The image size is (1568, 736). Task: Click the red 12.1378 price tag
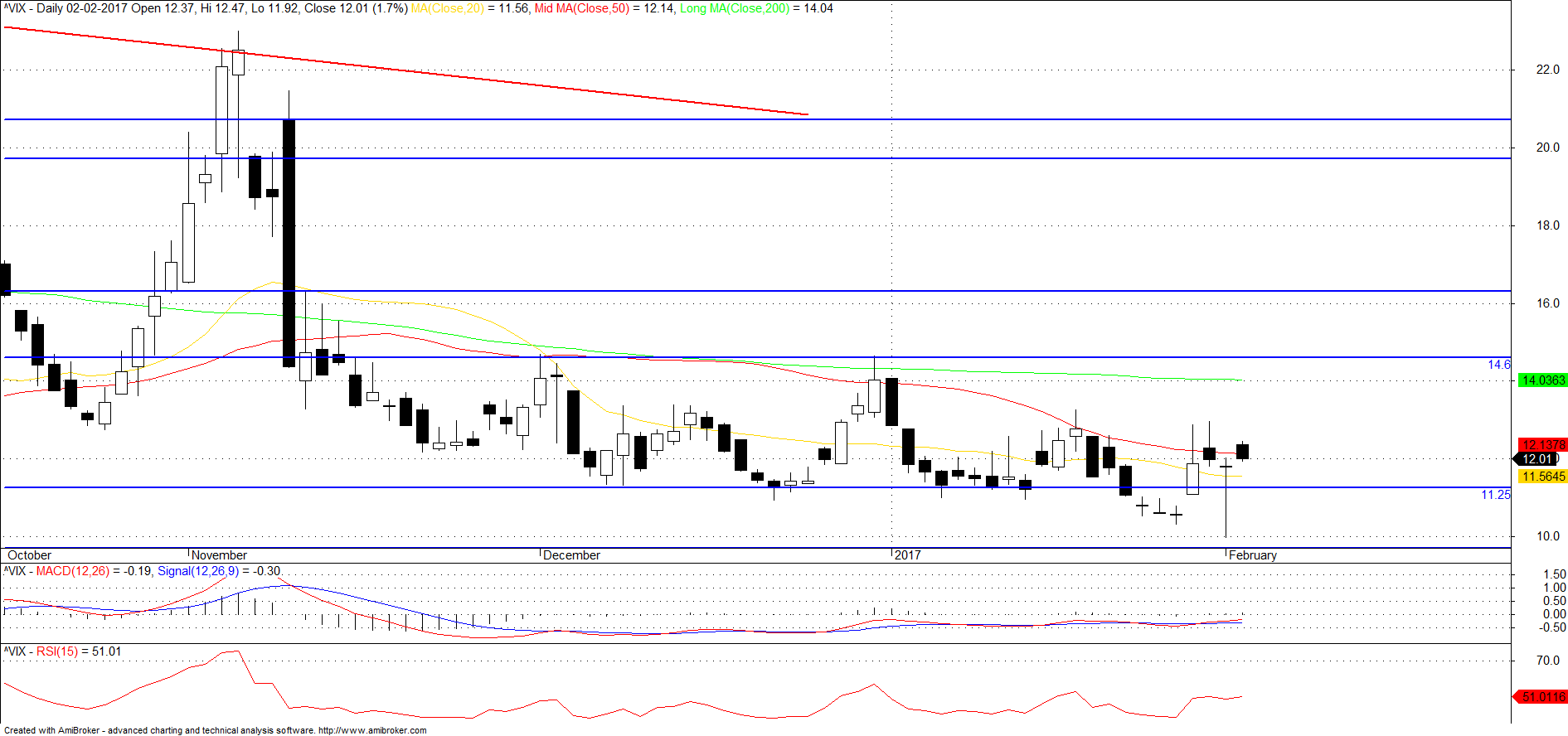[1542, 445]
